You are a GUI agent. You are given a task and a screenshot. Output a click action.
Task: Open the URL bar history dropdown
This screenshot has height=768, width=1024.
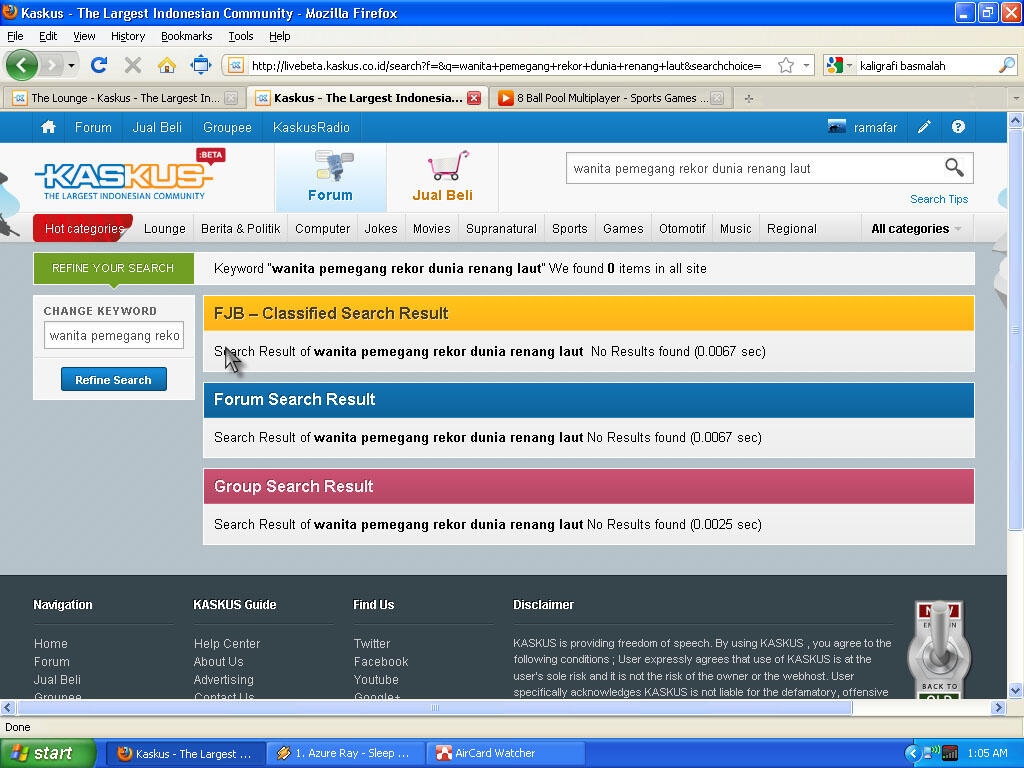(x=806, y=65)
